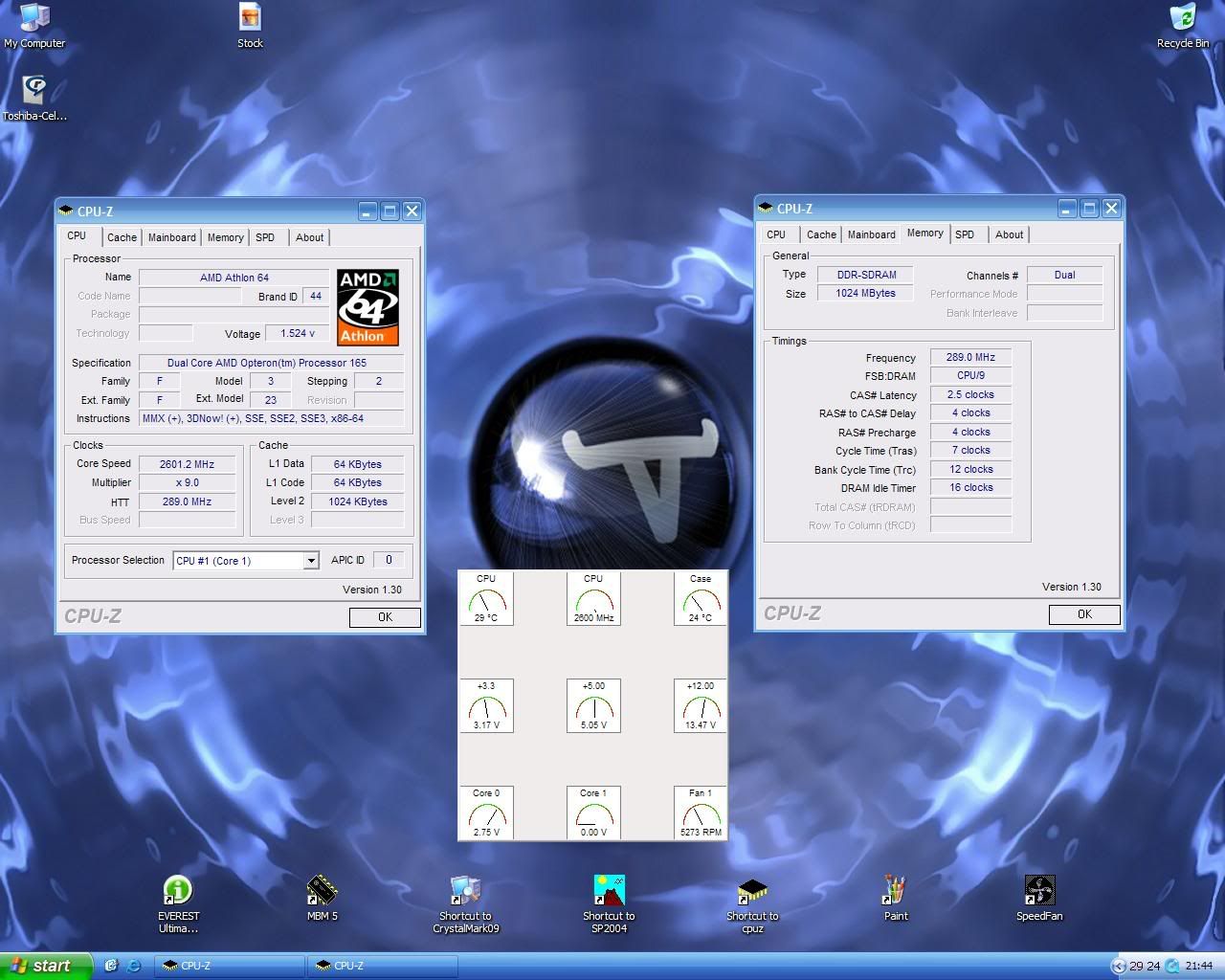Open the cpuz shortcut on the desktop

[x=752, y=892]
